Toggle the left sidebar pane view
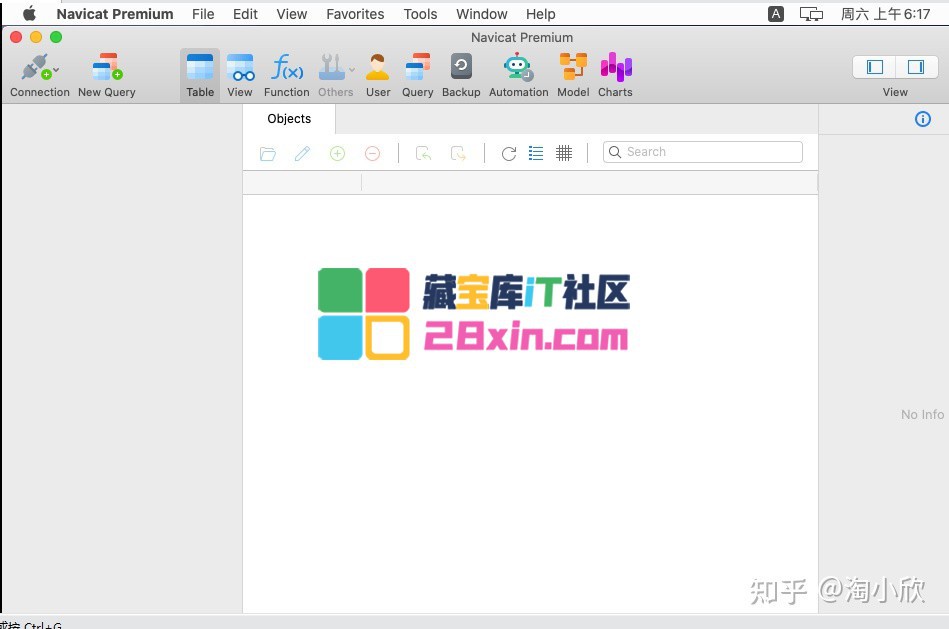 pos(875,67)
